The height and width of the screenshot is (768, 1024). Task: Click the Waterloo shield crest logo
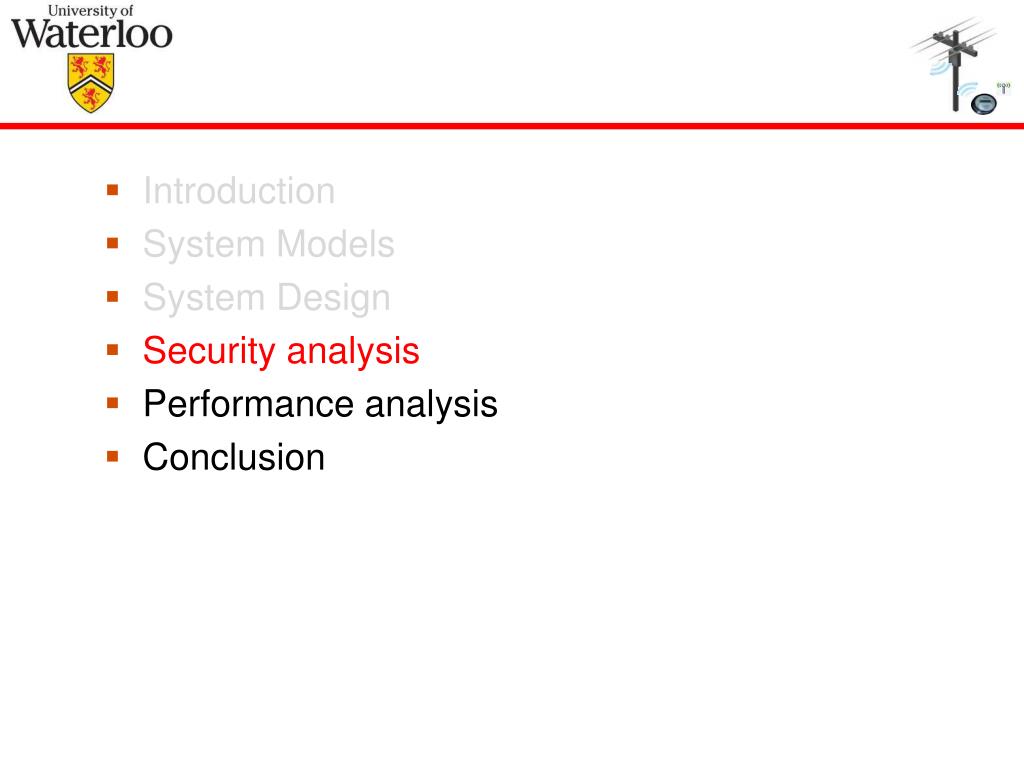click(x=91, y=83)
